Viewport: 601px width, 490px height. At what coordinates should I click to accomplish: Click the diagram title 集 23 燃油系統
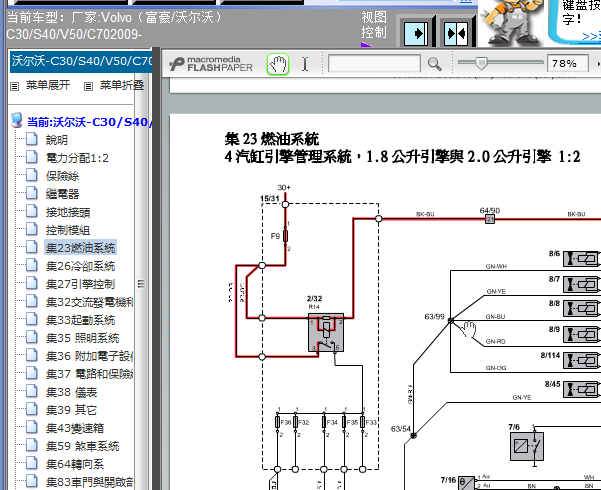click(x=272, y=139)
